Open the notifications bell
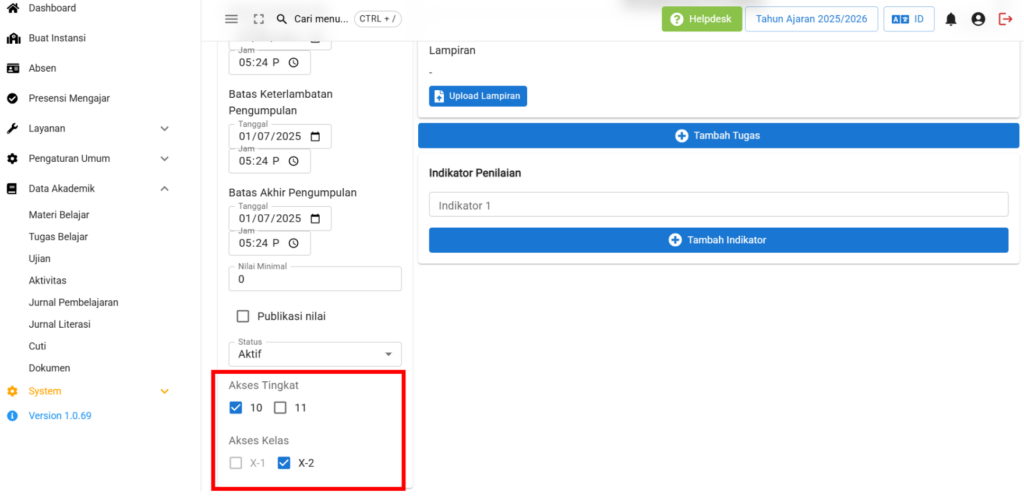 tap(950, 19)
